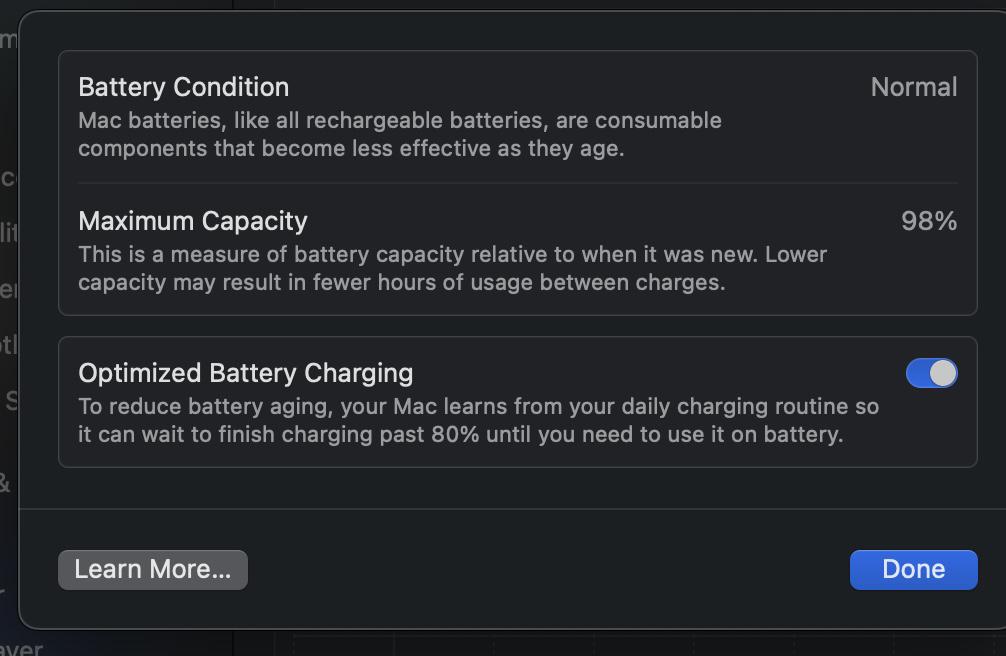Choose the cut-off 'lit' sidebar entry
The width and height of the screenshot is (1006, 656).
tap(8, 232)
